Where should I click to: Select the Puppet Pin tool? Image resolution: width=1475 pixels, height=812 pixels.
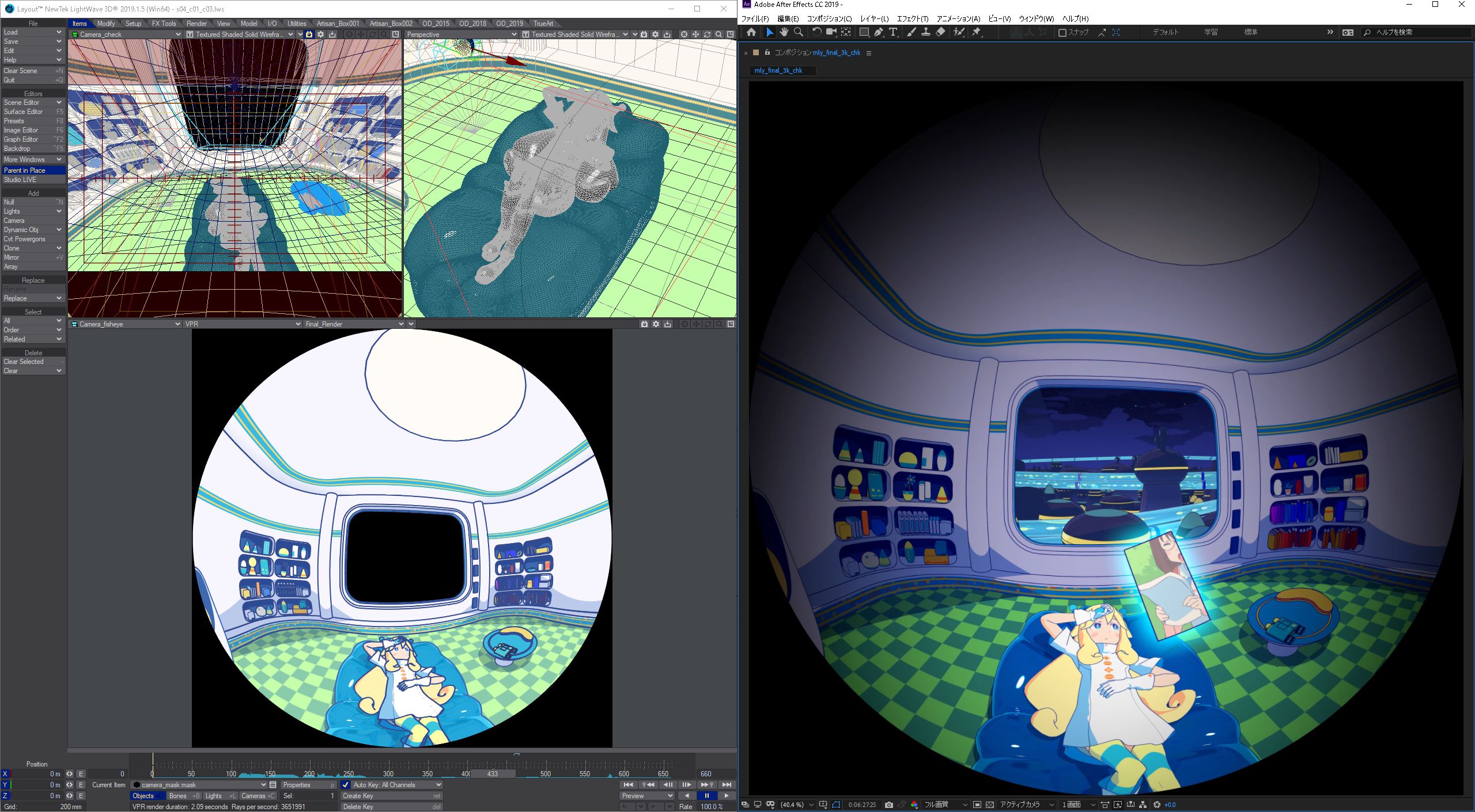tap(977, 32)
